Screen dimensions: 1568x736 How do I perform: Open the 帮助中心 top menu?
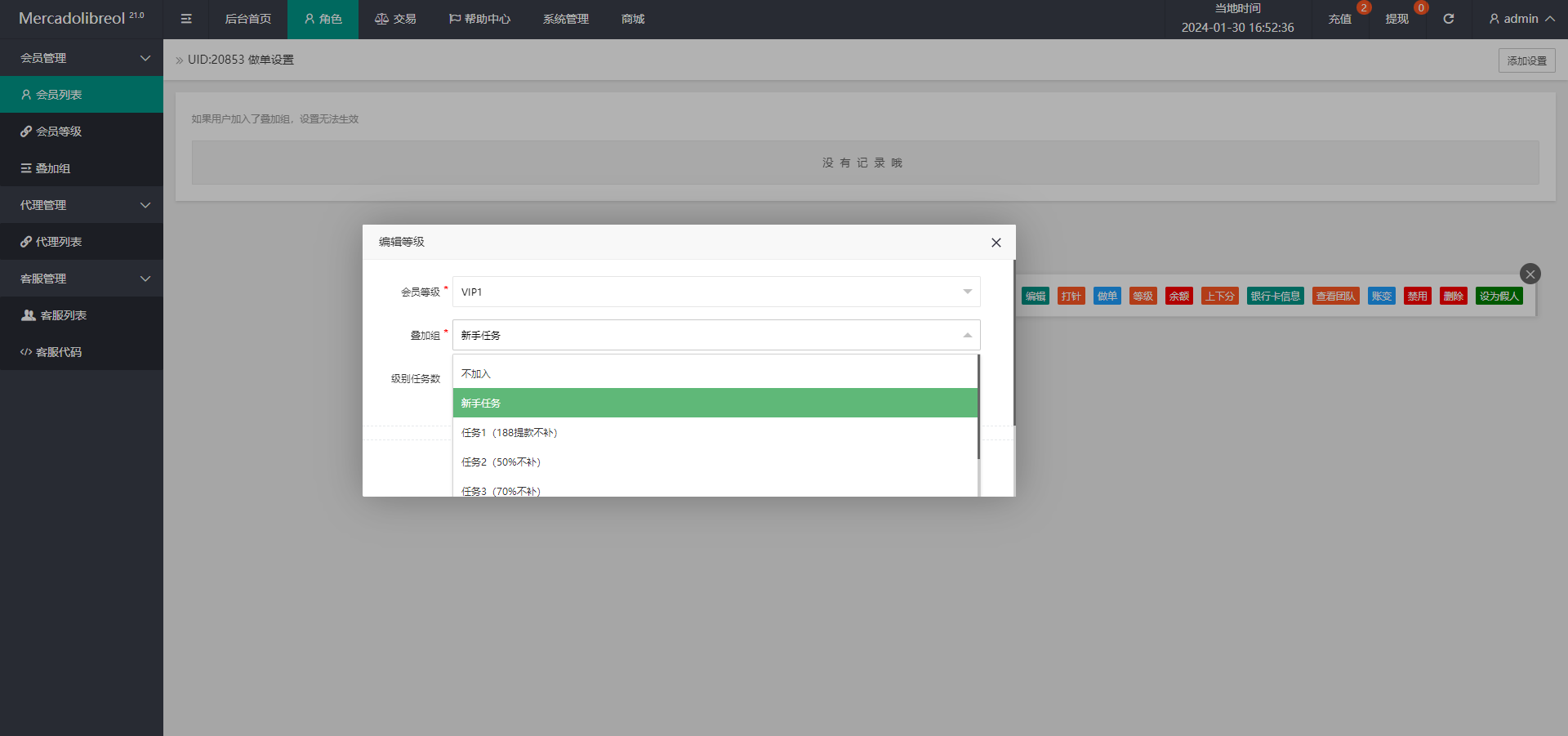pyautogui.click(x=479, y=19)
